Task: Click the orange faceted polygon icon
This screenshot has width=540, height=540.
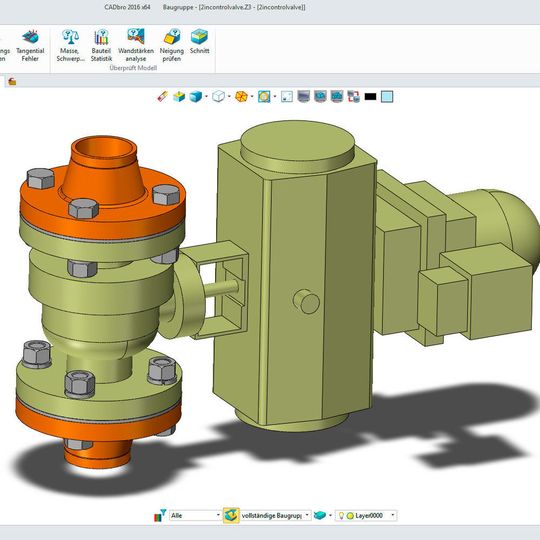Action: pos(241,97)
